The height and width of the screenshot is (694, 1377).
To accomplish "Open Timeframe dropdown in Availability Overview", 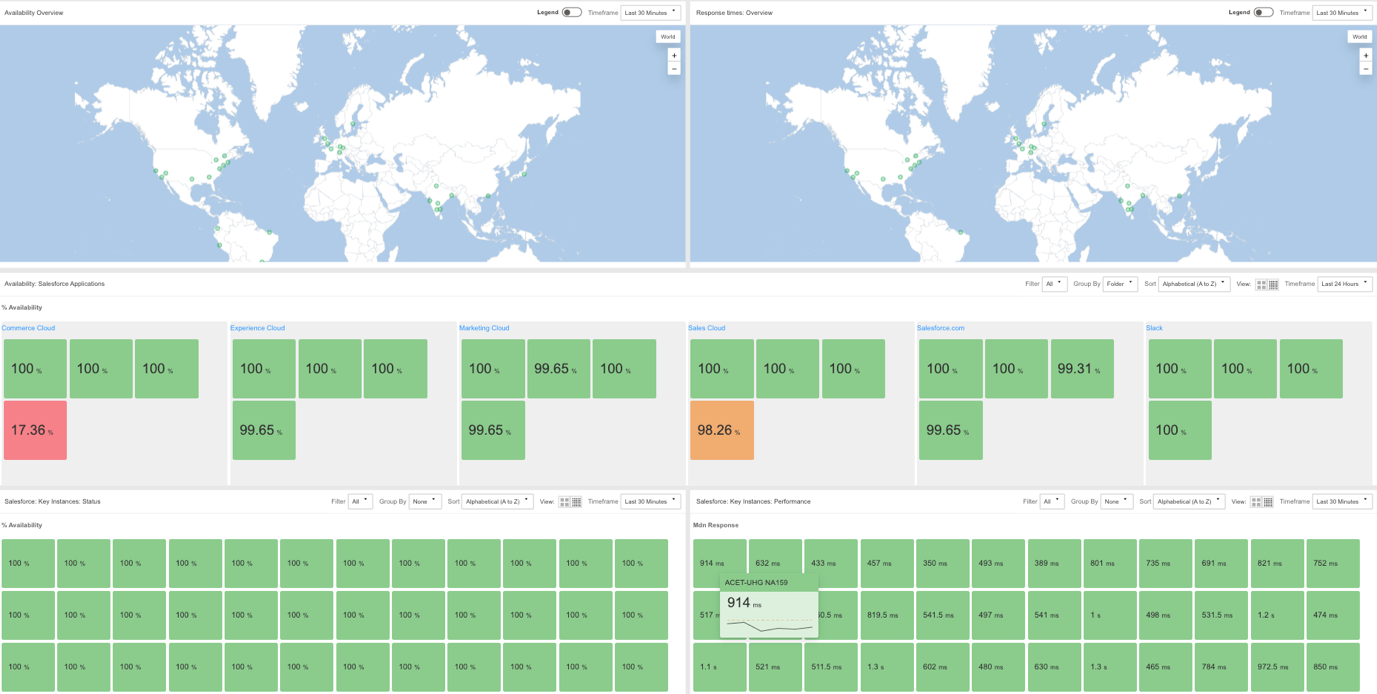I will pos(651,13).
